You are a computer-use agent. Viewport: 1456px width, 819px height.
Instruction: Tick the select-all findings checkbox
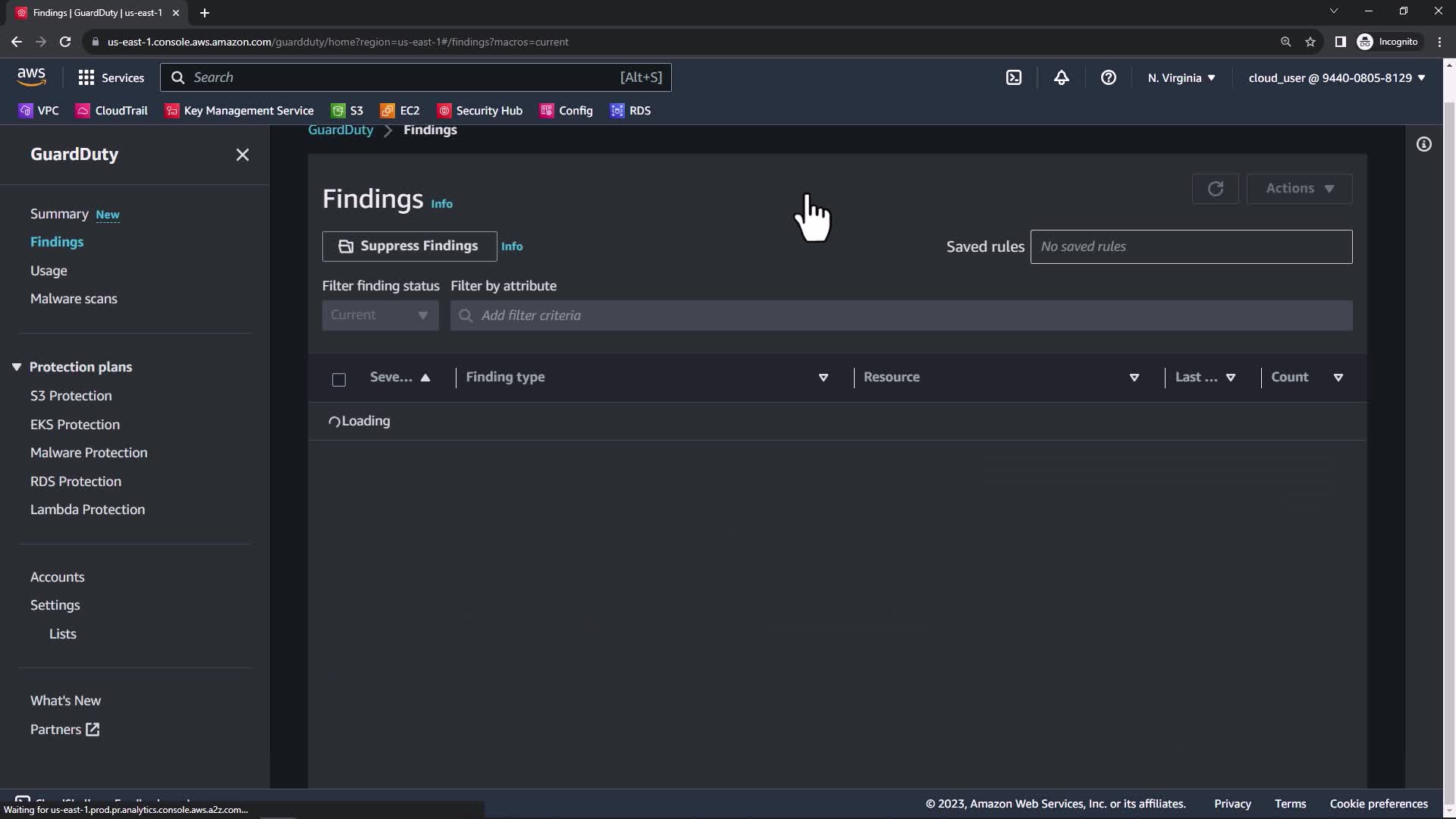coord(339,379)
